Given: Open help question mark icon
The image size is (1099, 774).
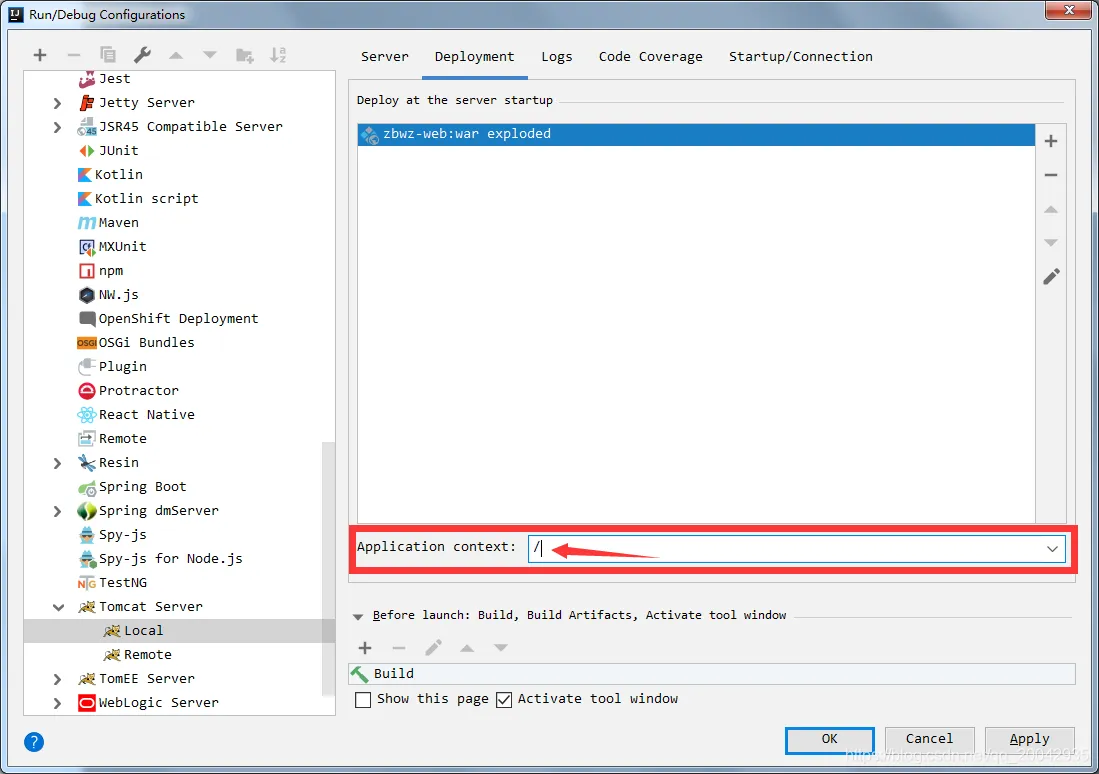Looking at the screenshot, I should (34, 742).
